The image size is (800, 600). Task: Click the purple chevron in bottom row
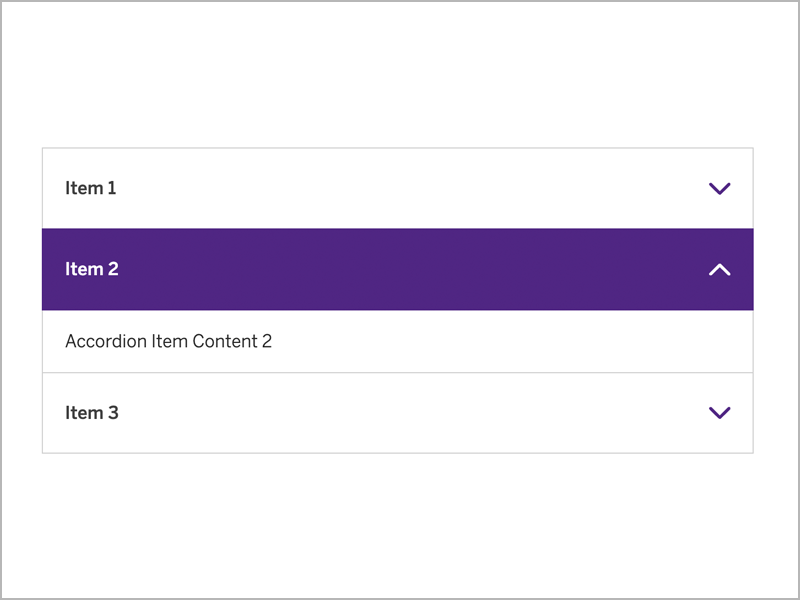[x=719, y=412]
